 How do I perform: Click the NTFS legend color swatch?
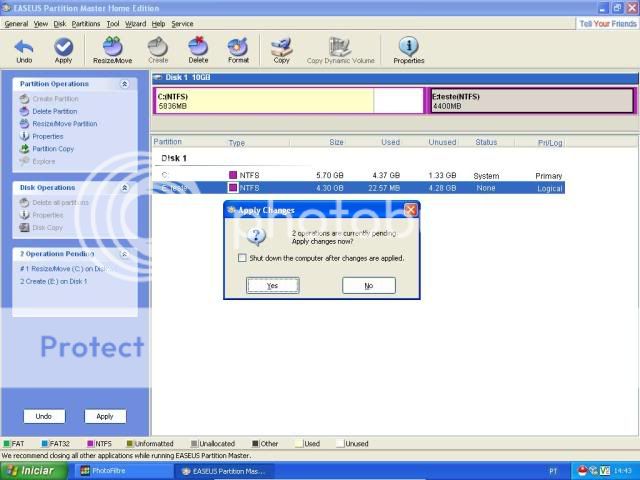[91, 444]
